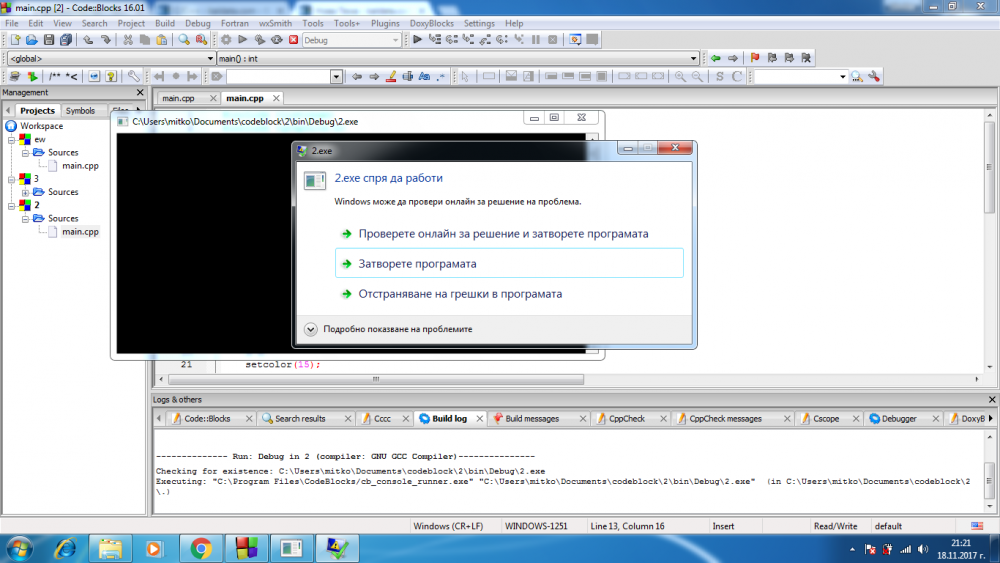The height and width of the screenshot is (563, 1000).
Task: Click the red Toggle bookmark flag
Action: 754,58
